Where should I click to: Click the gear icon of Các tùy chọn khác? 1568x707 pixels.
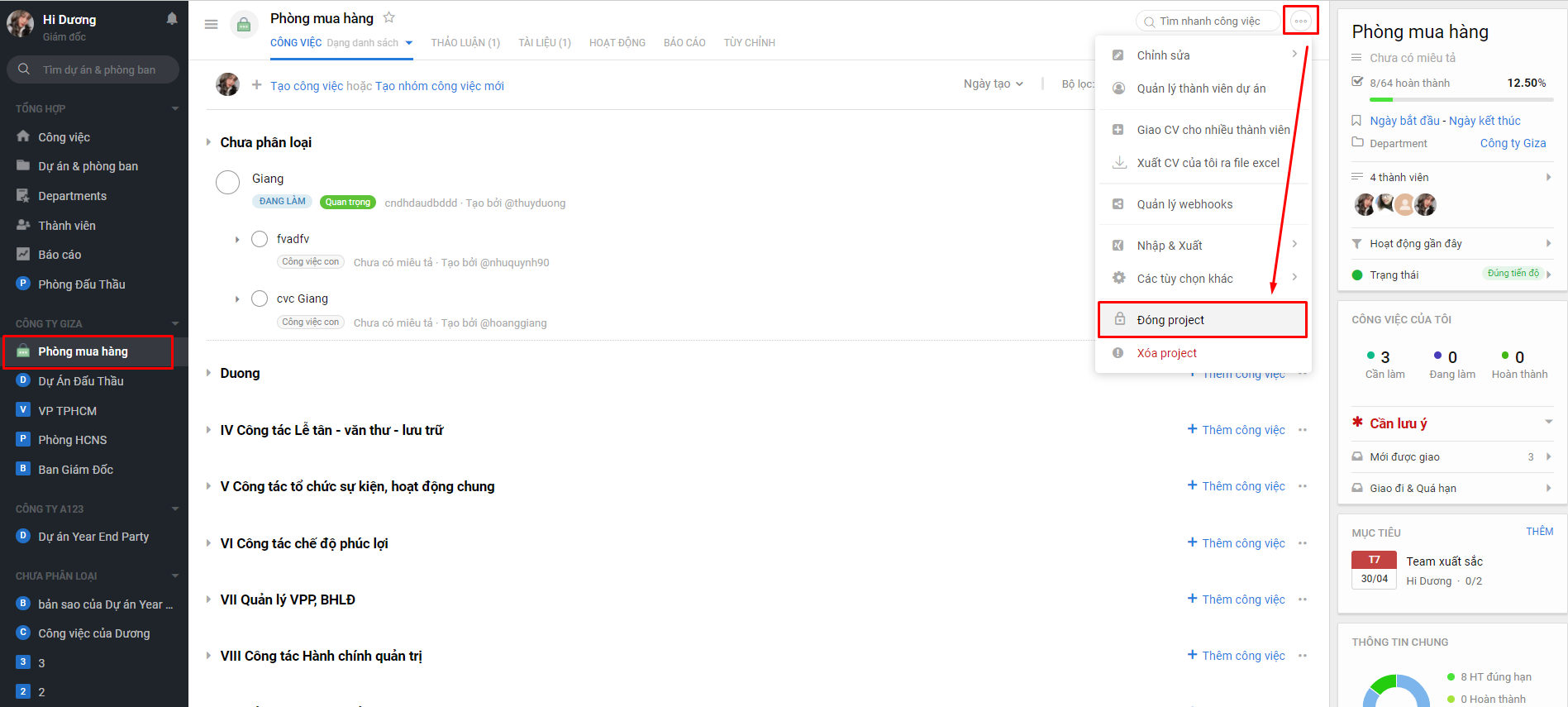pos(1118,278)
